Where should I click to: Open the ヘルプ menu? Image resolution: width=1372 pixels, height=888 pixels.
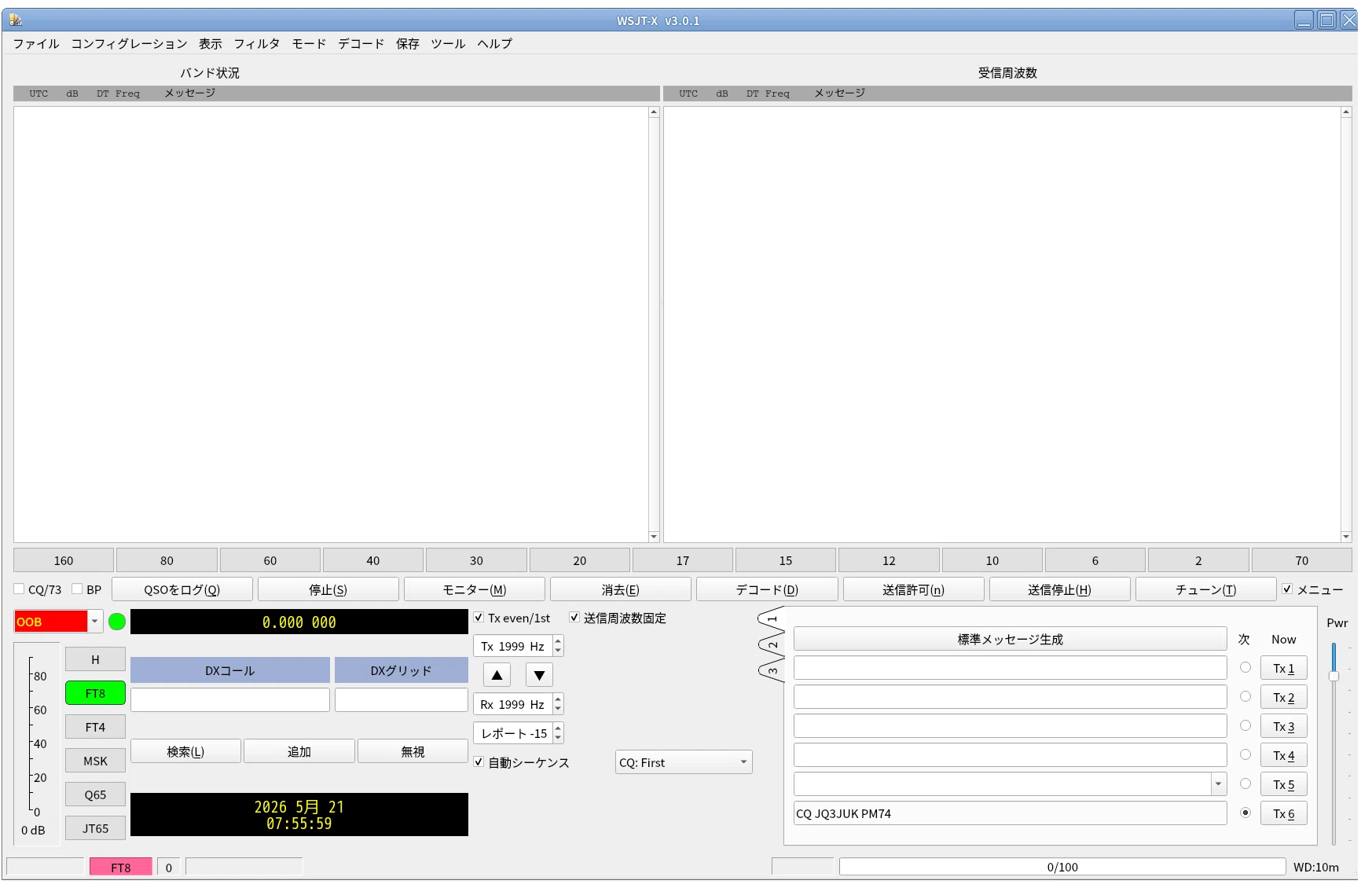[x=494, y=44]
